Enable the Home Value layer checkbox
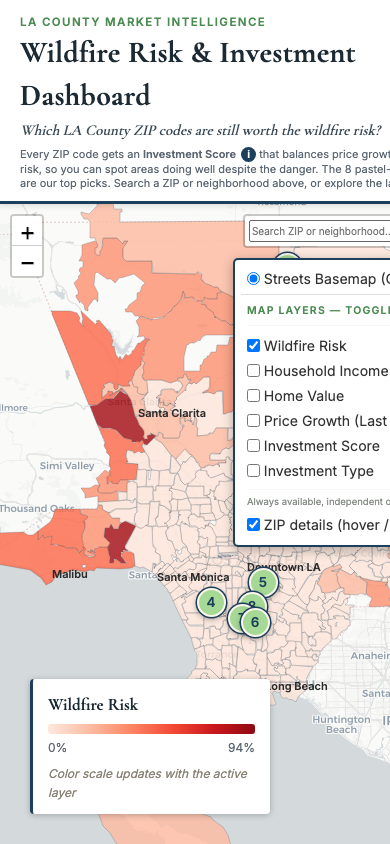Screen dimensions: 390x844 253,396
